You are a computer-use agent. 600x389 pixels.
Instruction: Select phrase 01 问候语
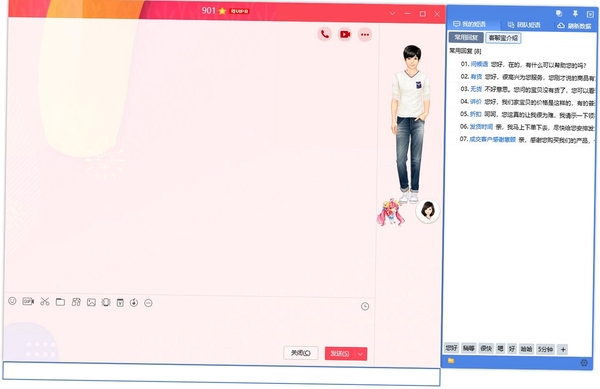coord(523,64)
